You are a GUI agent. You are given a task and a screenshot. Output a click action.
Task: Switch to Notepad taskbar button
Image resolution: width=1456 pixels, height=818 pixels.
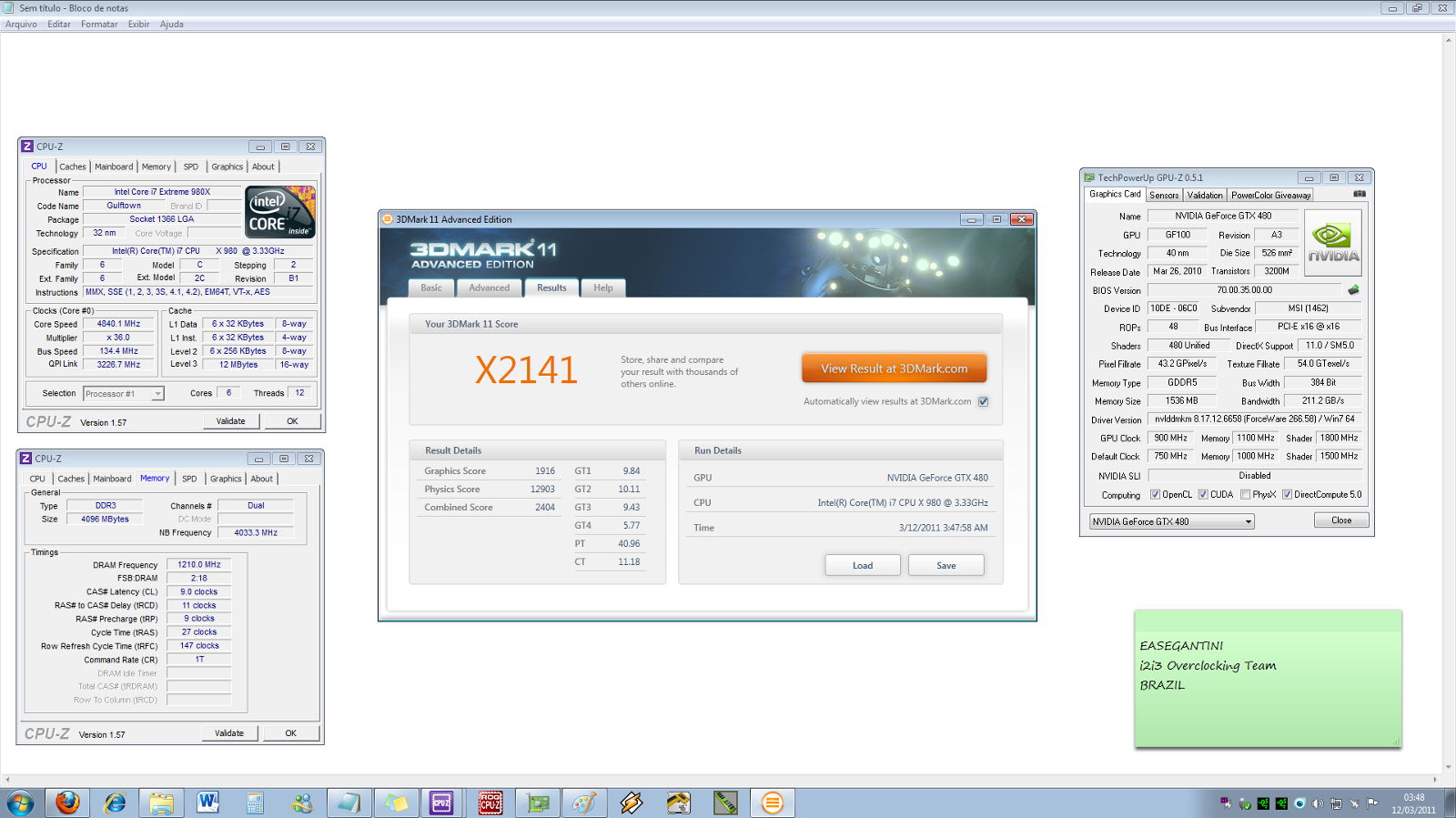[349, 803]
